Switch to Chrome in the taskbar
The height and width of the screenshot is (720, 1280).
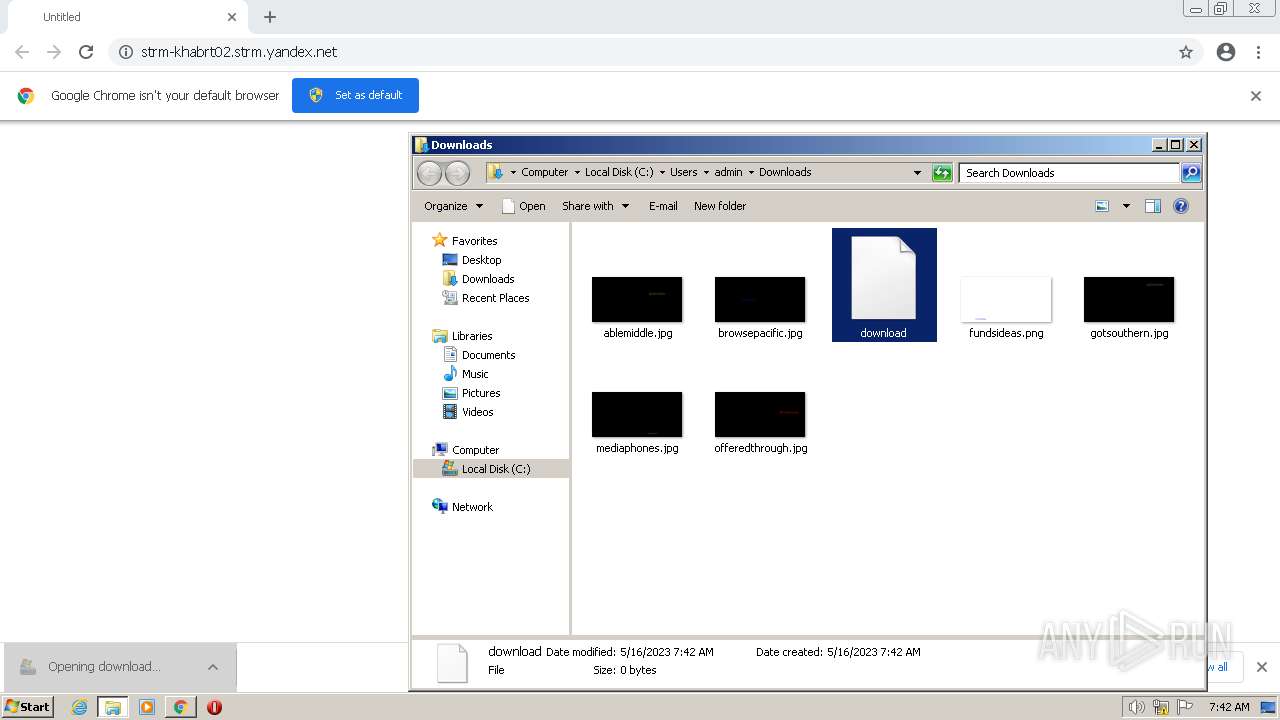pos(180,707)
